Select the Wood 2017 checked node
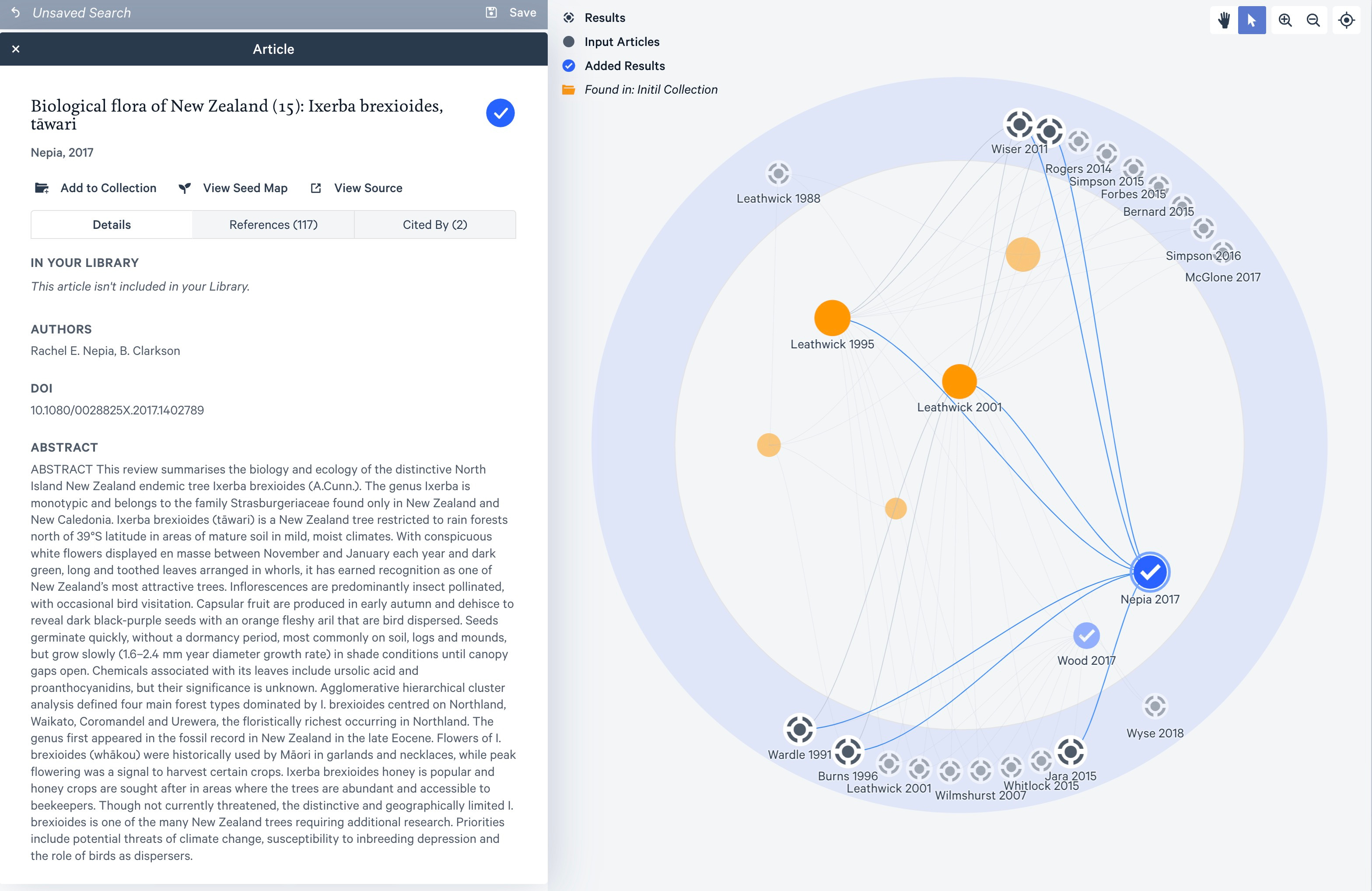Screen dimensions: 1372x891 click(1086, 635)
